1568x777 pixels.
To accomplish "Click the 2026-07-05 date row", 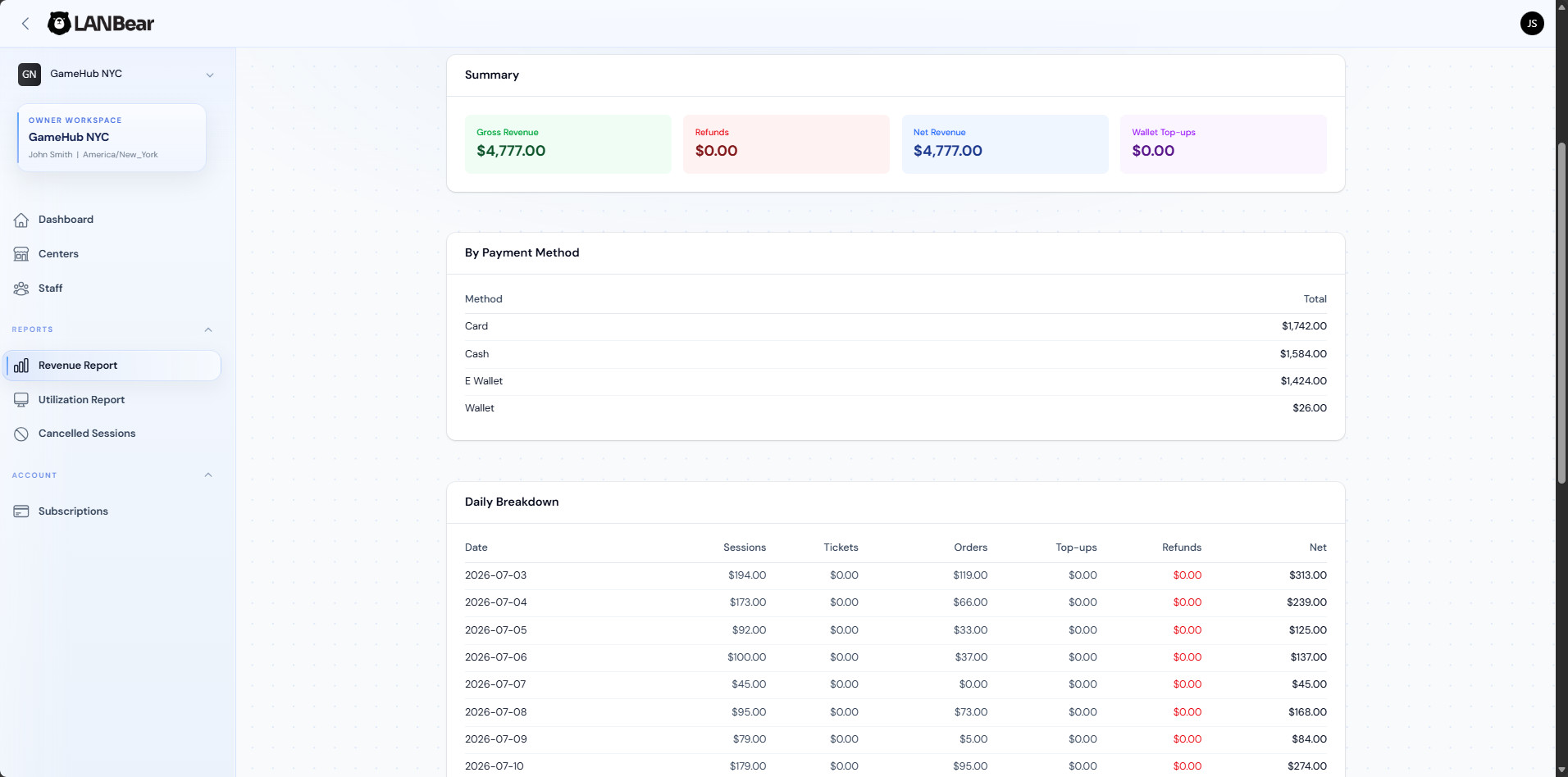I will [x=896, y=630].
